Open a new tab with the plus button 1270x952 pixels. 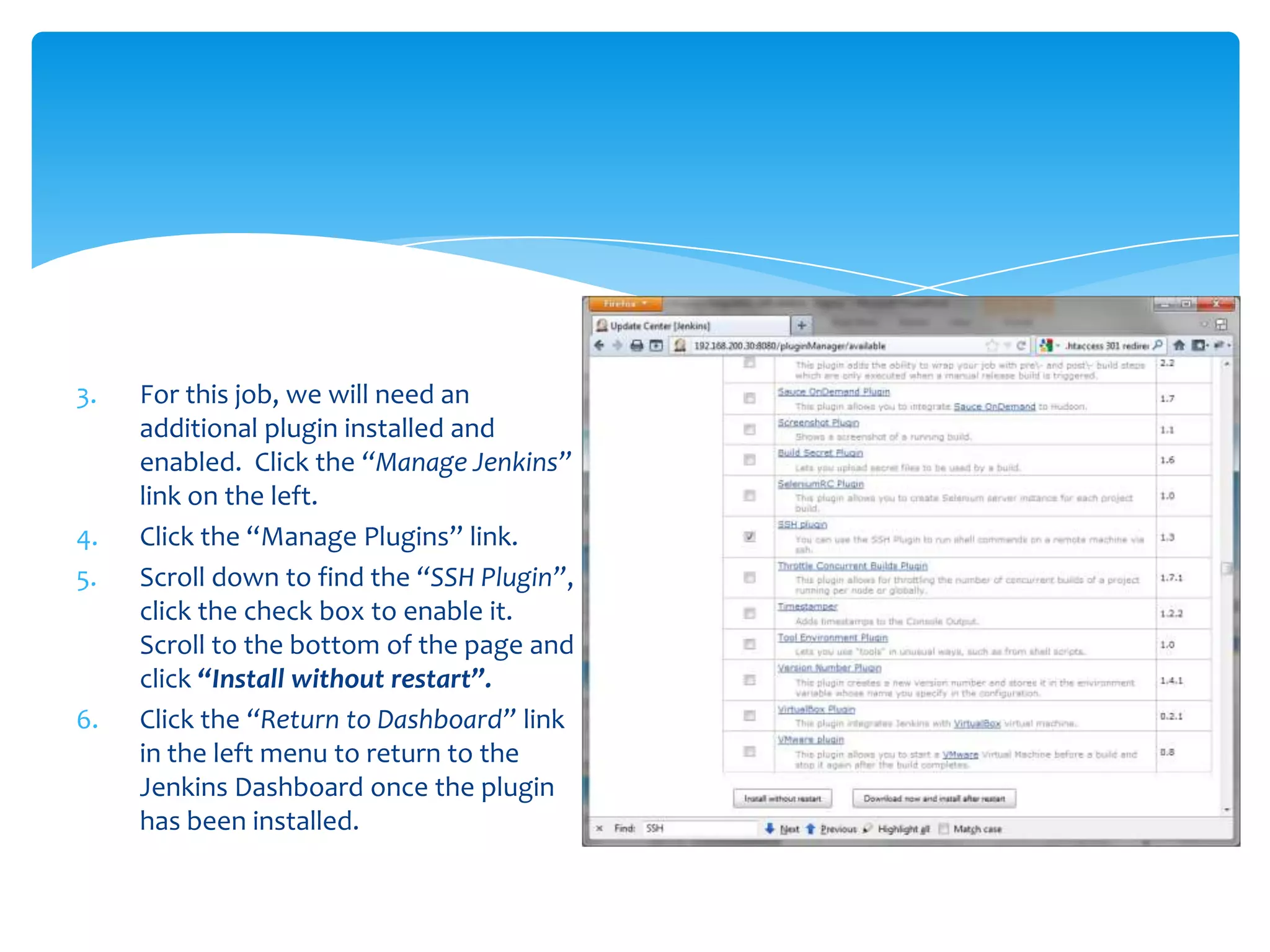(801, 325)
